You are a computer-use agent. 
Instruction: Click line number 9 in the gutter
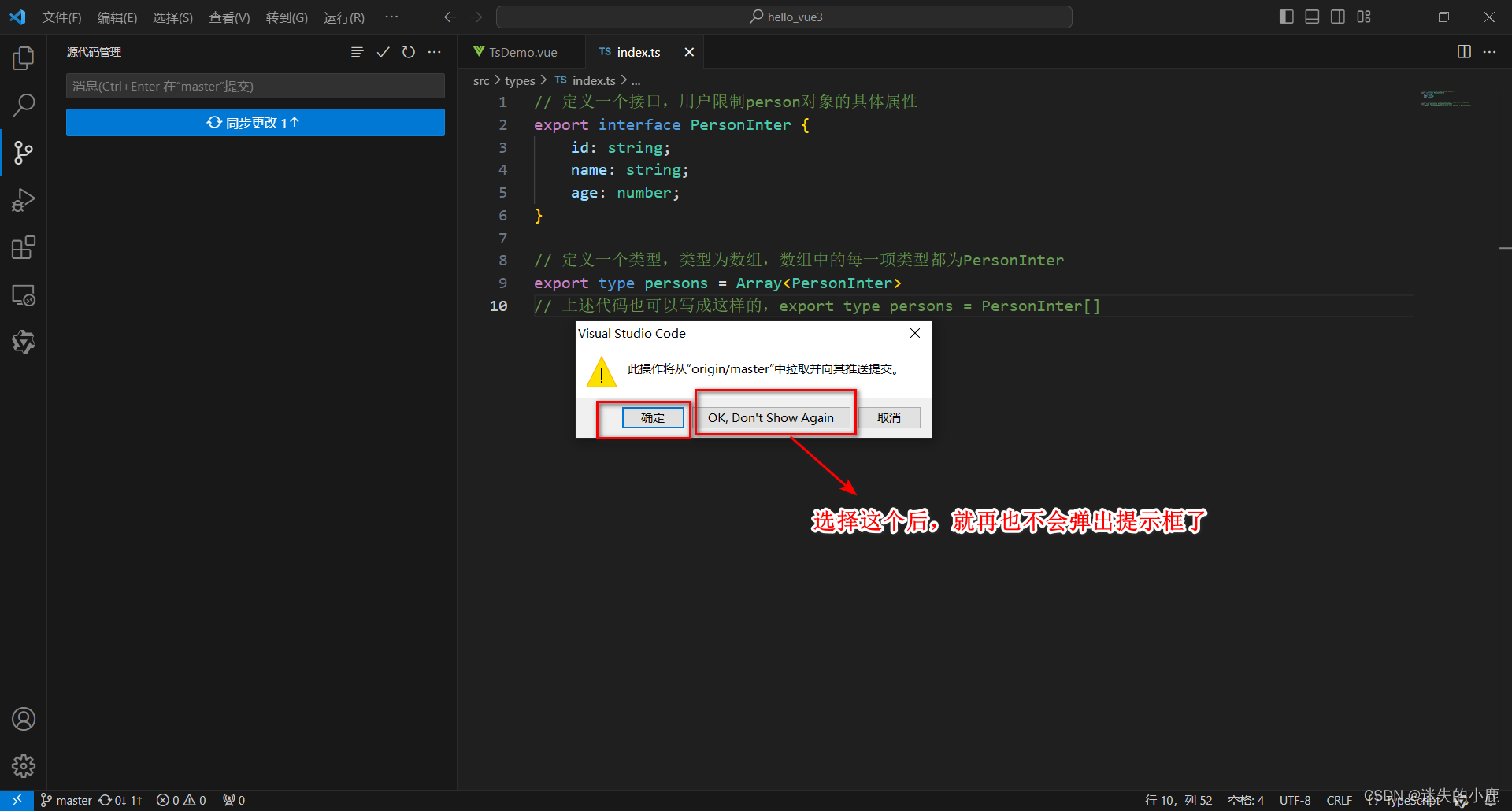[503, 283]
